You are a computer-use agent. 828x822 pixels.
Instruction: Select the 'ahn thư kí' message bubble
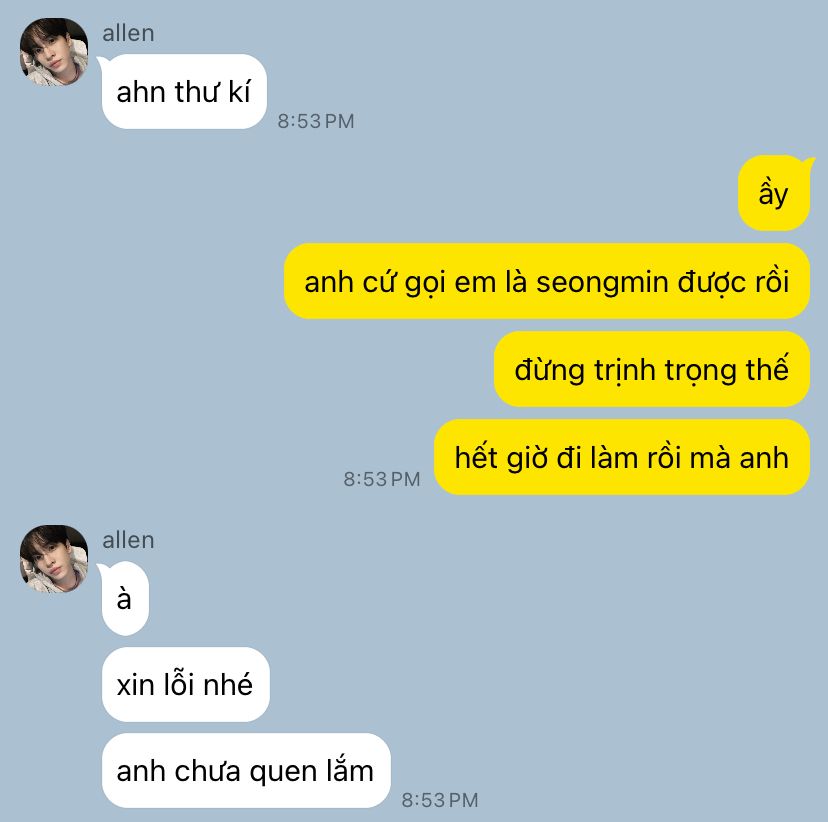(184, 91)
